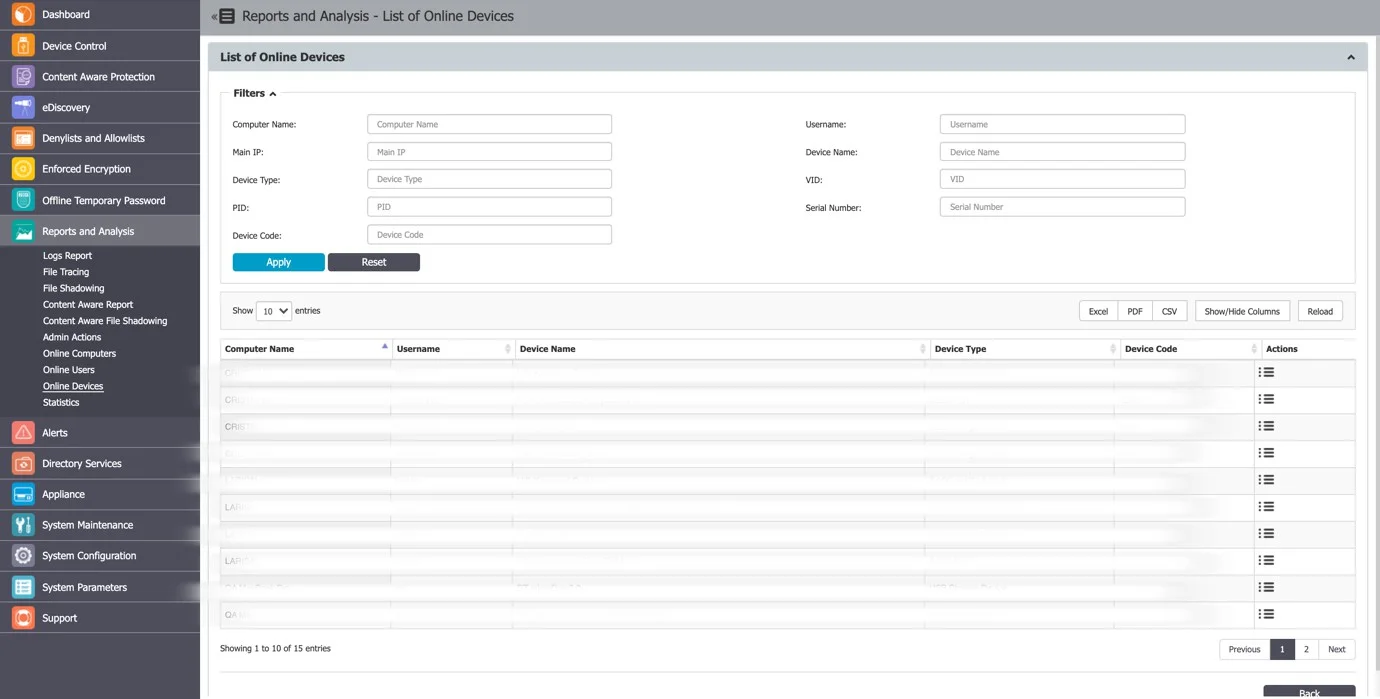This screenshot has height=699, width=1380.
Task: Open the System Maintenance tools icon
Action: click(x=23, y=525)
